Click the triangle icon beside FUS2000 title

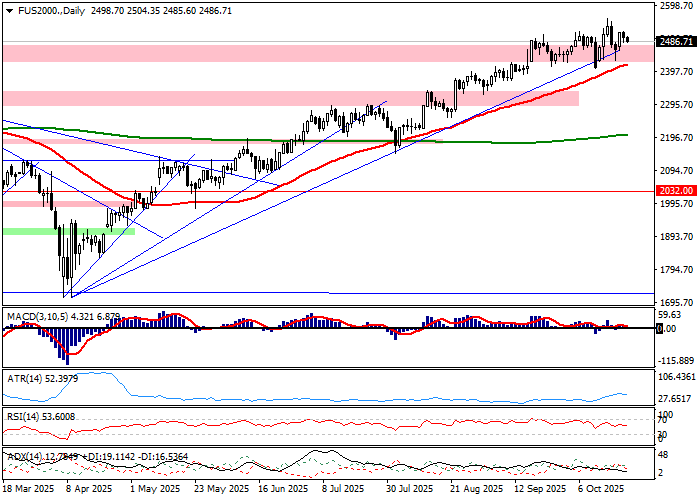[x=6, y=9]
